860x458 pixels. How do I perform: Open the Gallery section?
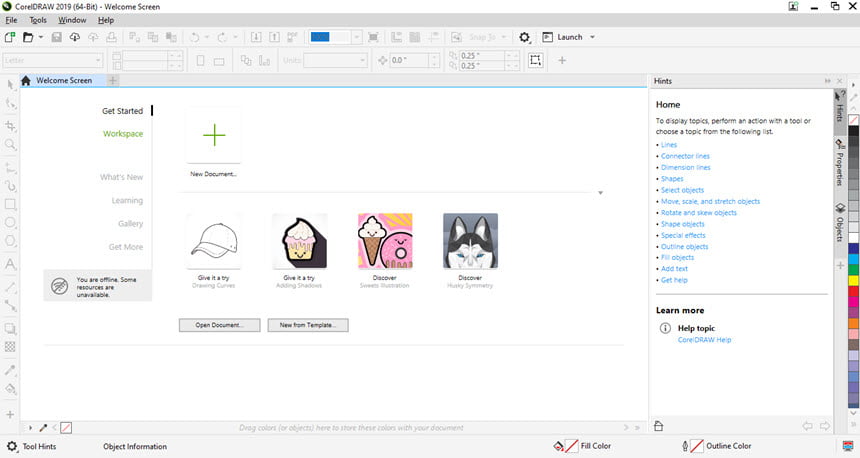click(x=131, y=224)
